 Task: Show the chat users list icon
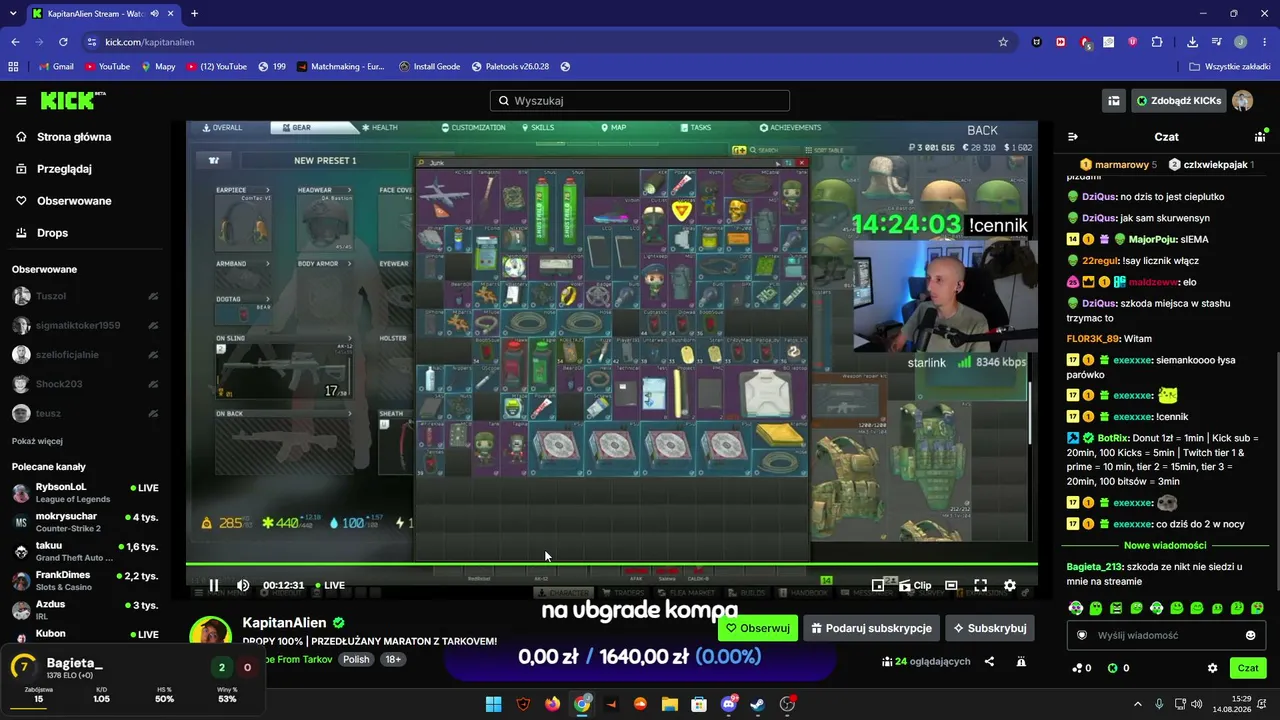click(1260, 137)
